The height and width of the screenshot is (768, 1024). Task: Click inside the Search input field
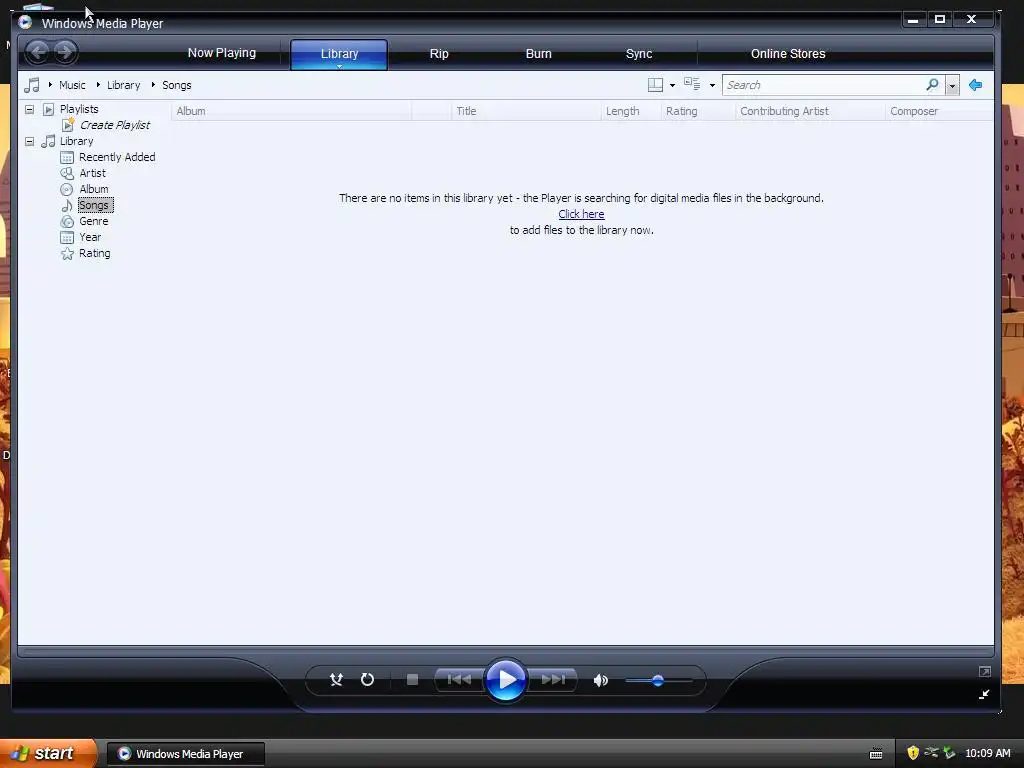[x=823, y=85]
